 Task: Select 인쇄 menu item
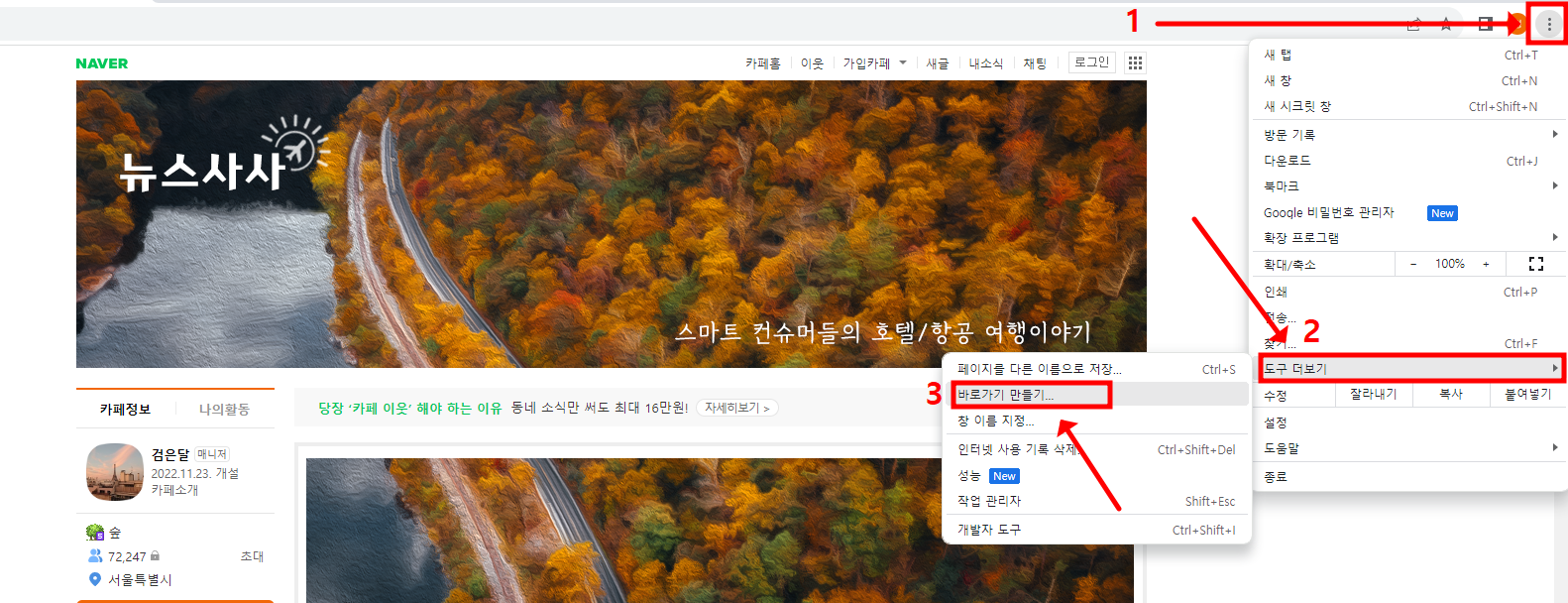pos(1407,292)
